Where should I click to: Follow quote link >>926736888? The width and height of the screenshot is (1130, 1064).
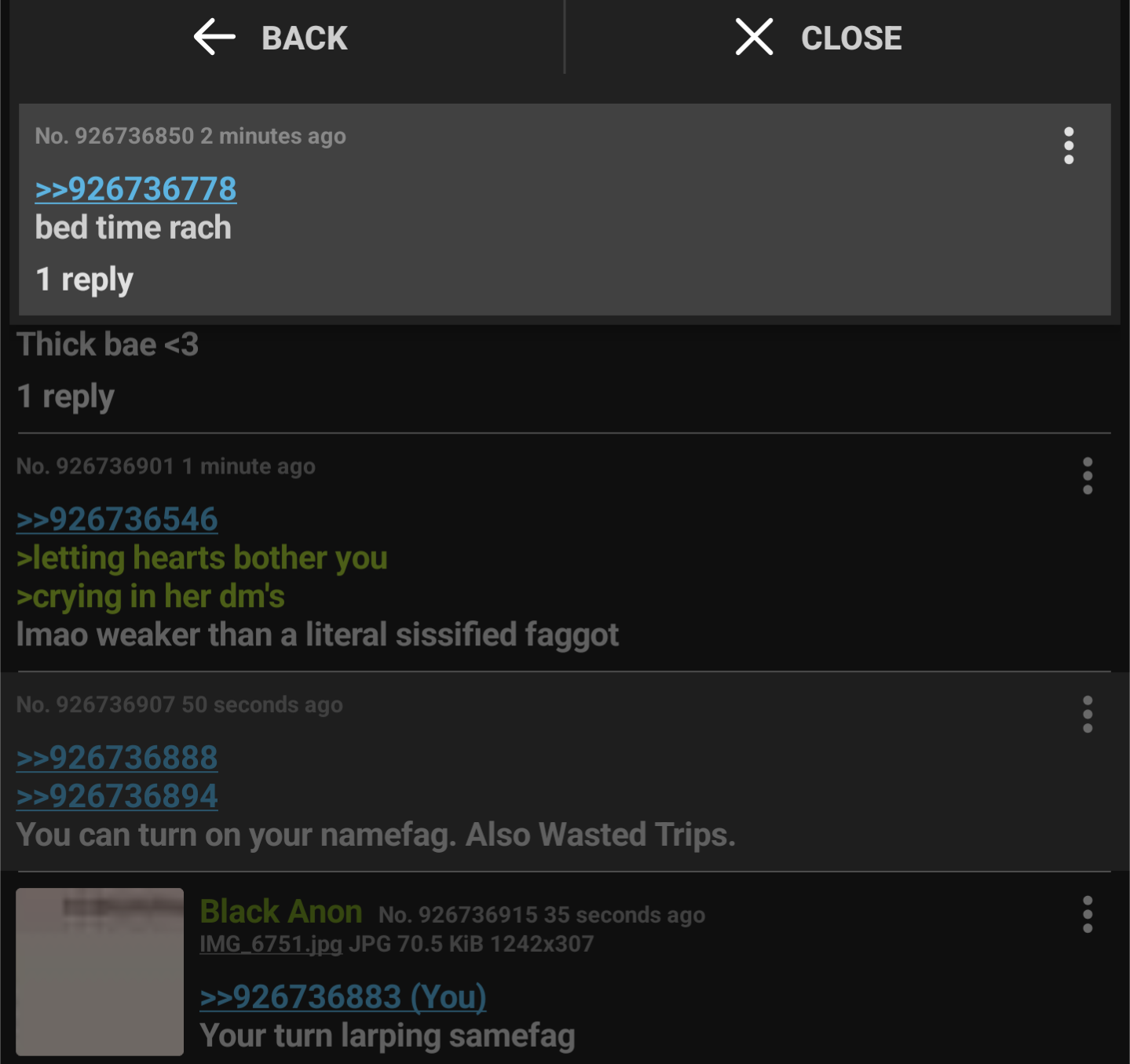(117, 758)
